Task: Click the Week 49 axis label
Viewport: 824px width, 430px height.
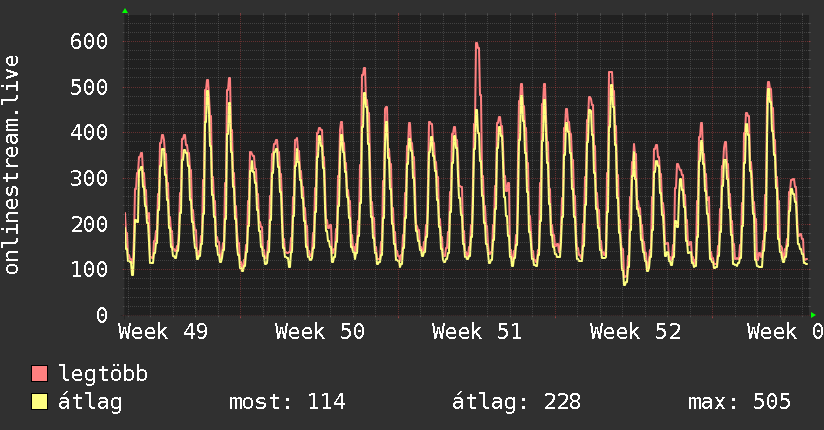Action: coord(164,331)
